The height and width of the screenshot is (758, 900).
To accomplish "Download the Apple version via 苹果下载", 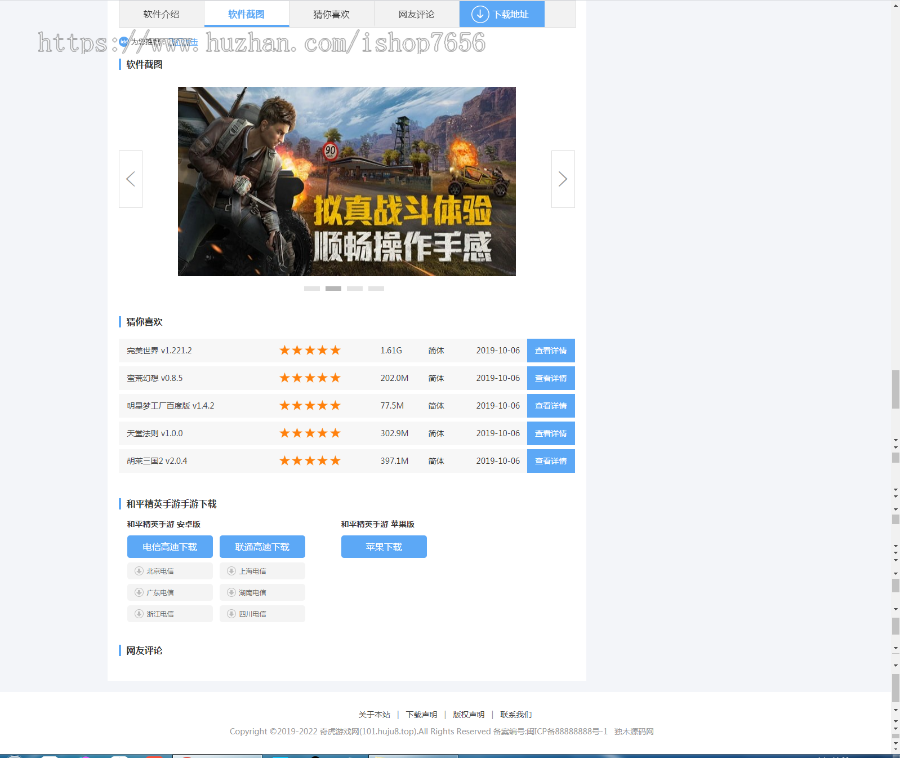I will tap(384, 547).
